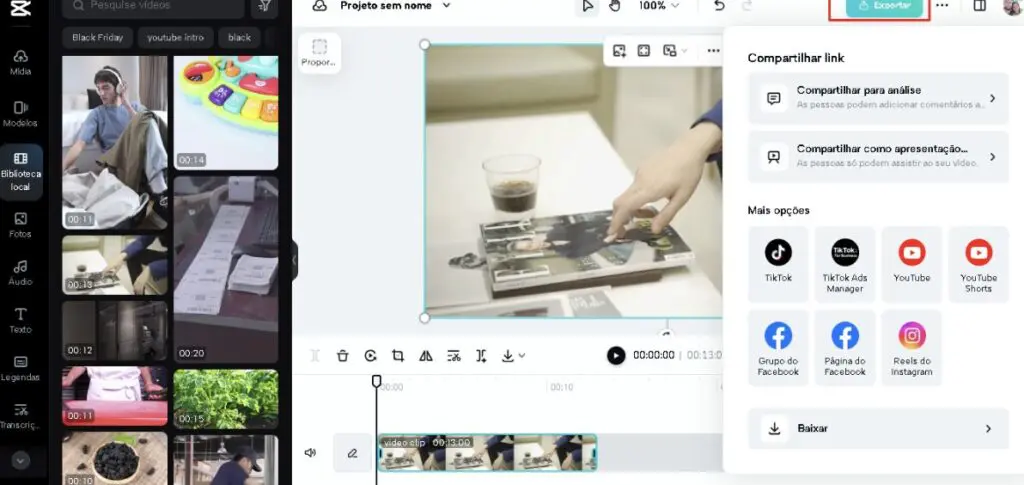Click the mirror flip tool icon
The width and height of the screenshot is (1024, 485).
click(426, 356)
